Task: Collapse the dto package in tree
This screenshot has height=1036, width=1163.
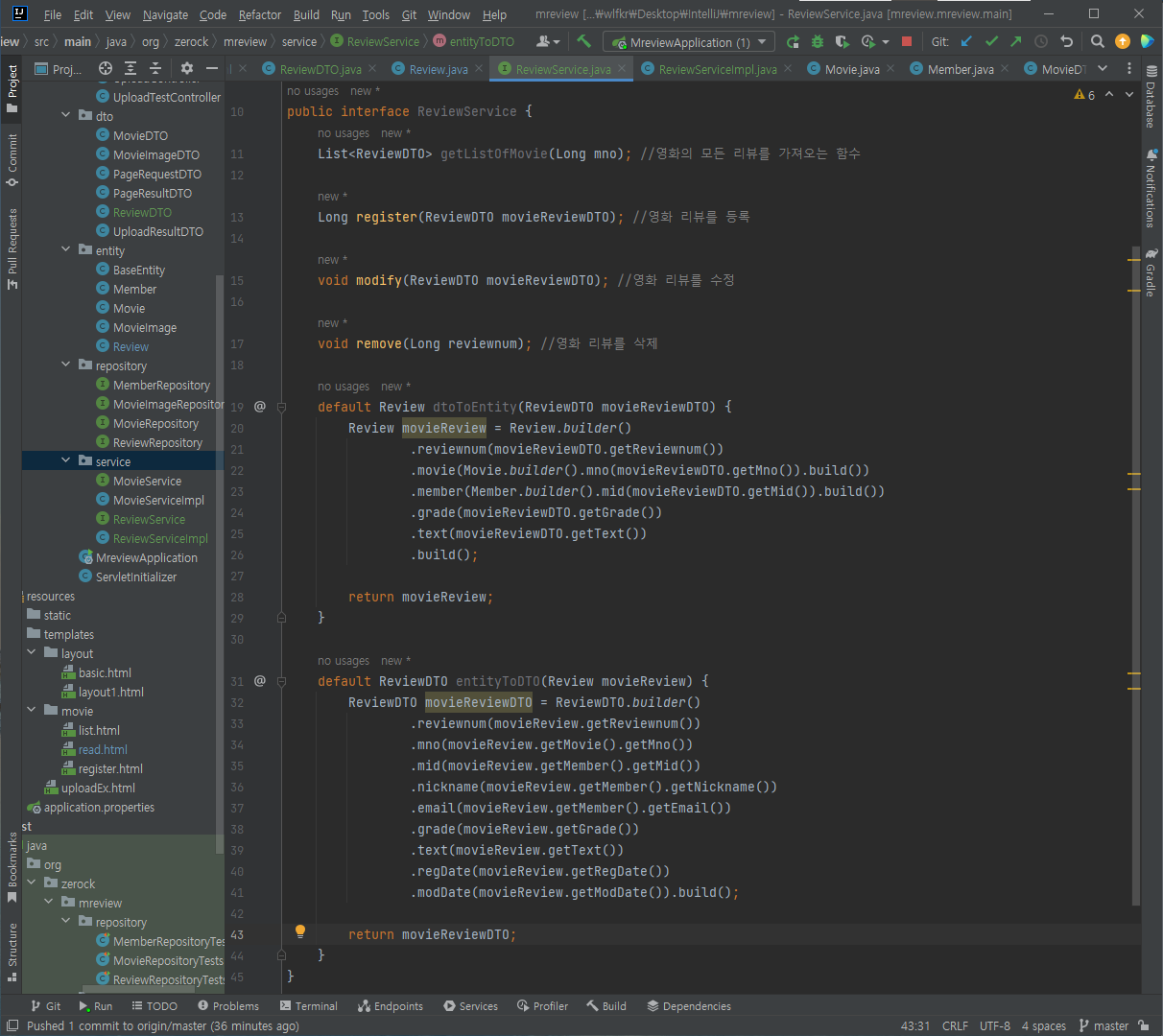Action: coord(66,115)
